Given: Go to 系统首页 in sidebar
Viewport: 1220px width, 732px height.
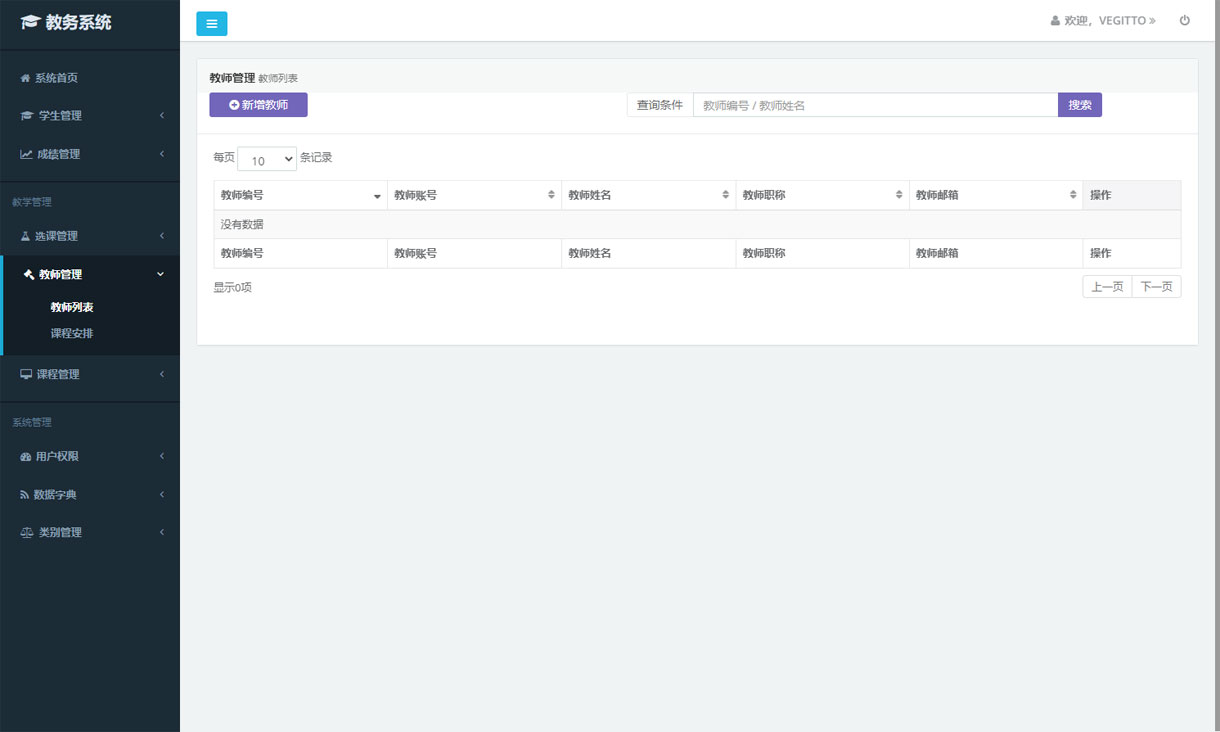Looking at the screenshot, I should coord(56,78).
